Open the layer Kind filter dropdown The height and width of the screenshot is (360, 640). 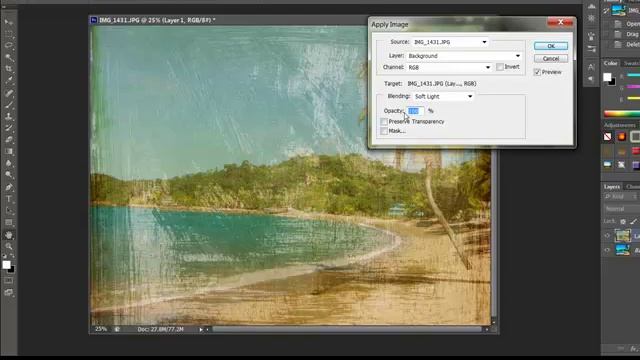point(622,197)
